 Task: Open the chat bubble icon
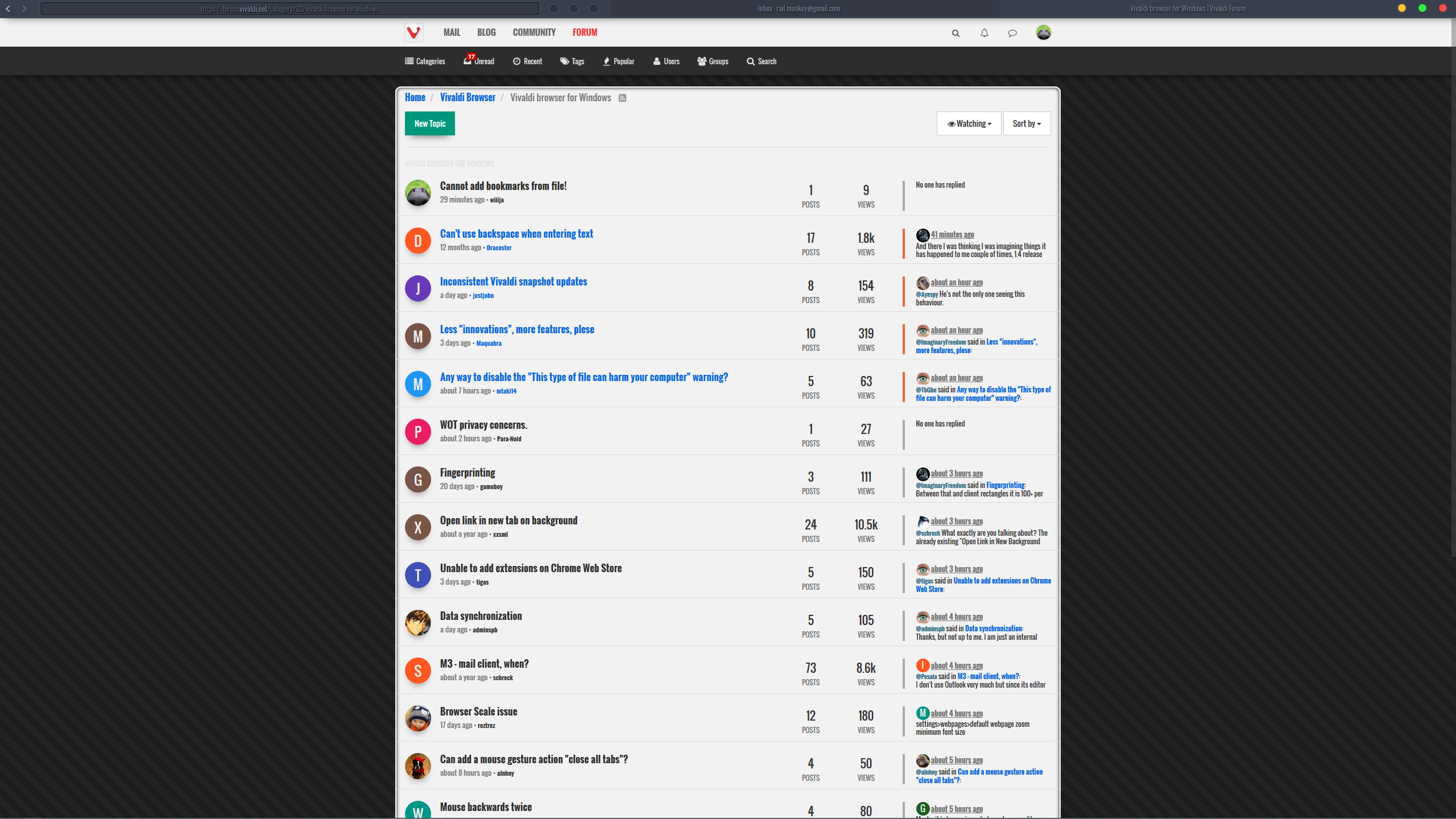click(1012, 33)
